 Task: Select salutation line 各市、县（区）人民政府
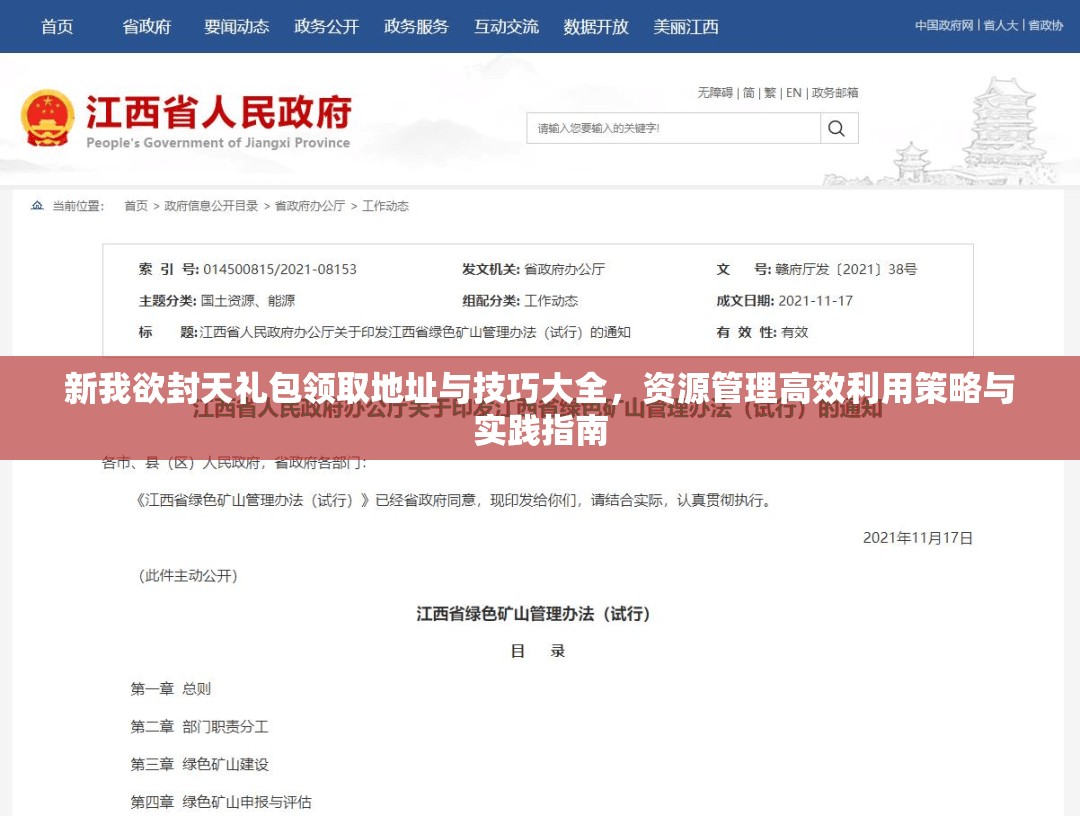click(234, 463)
